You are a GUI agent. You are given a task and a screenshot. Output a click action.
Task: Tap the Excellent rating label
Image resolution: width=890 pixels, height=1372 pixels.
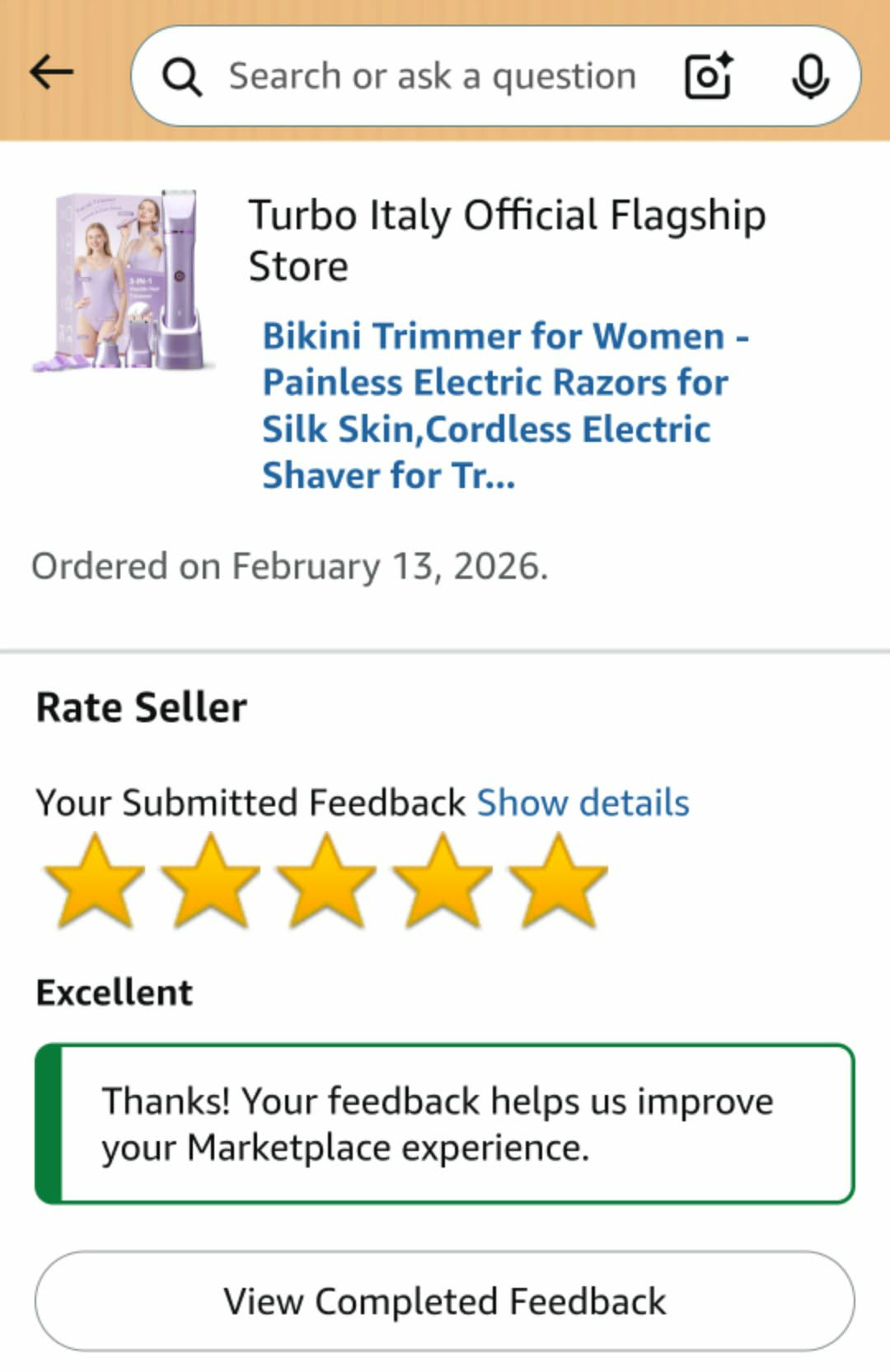coord(115,992)
